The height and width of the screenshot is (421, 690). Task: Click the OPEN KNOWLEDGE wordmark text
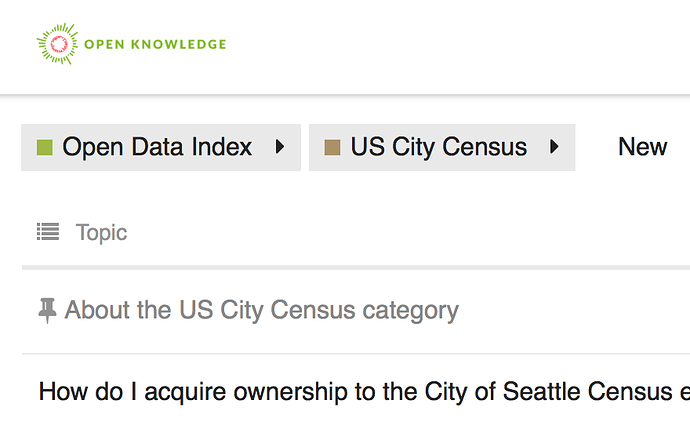click(155, 44)
